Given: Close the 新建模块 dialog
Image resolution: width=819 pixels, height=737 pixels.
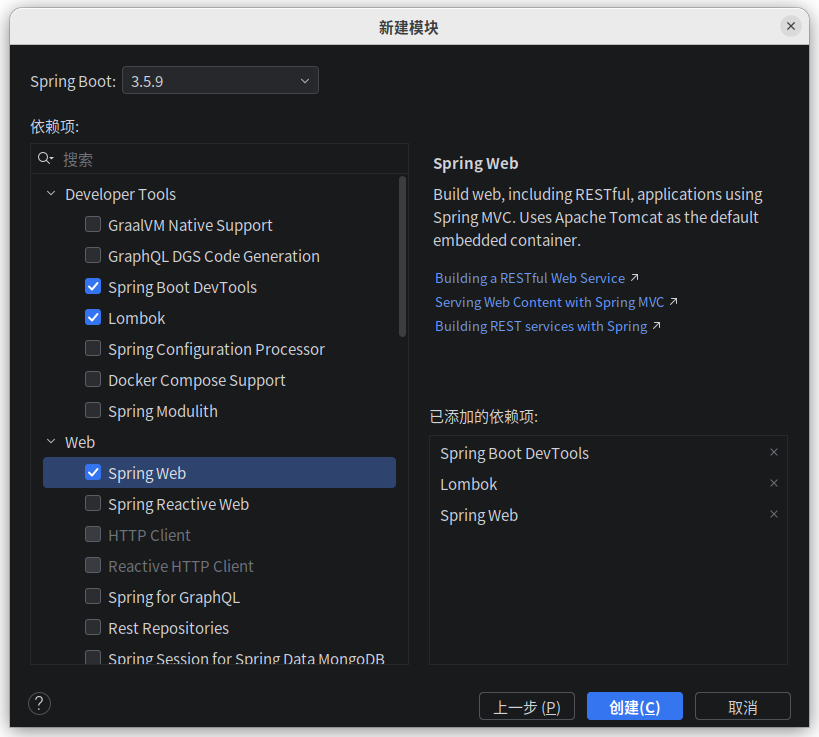Looking at the screenshot, I should pos(791,26).
